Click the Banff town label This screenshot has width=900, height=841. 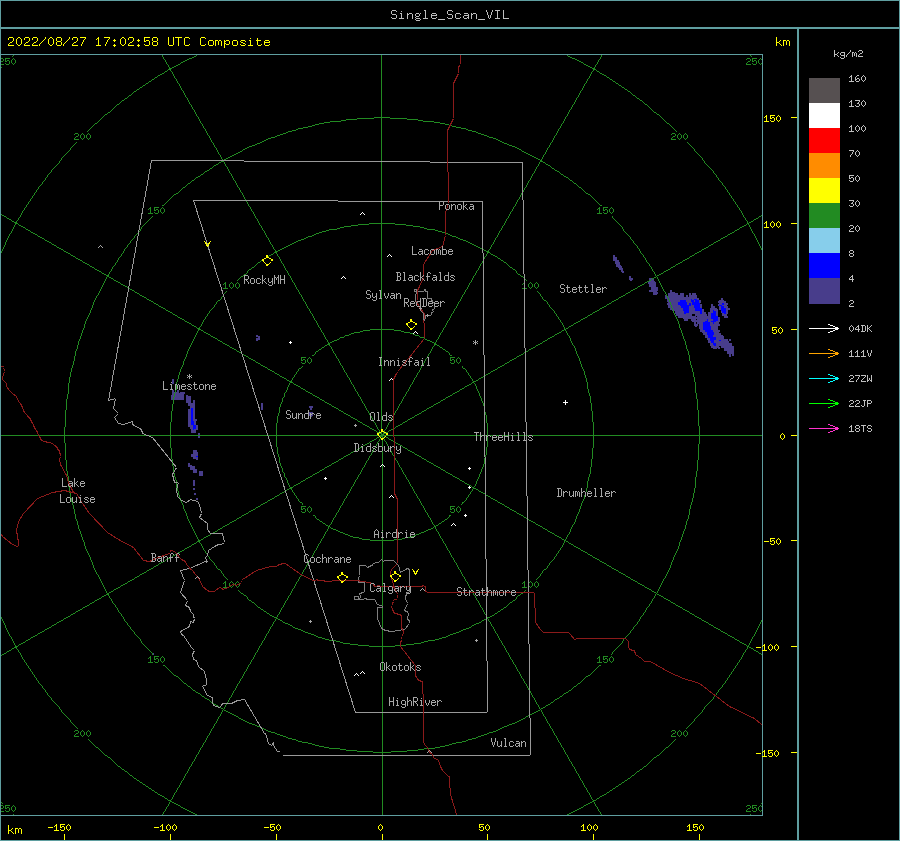[165, 557]
